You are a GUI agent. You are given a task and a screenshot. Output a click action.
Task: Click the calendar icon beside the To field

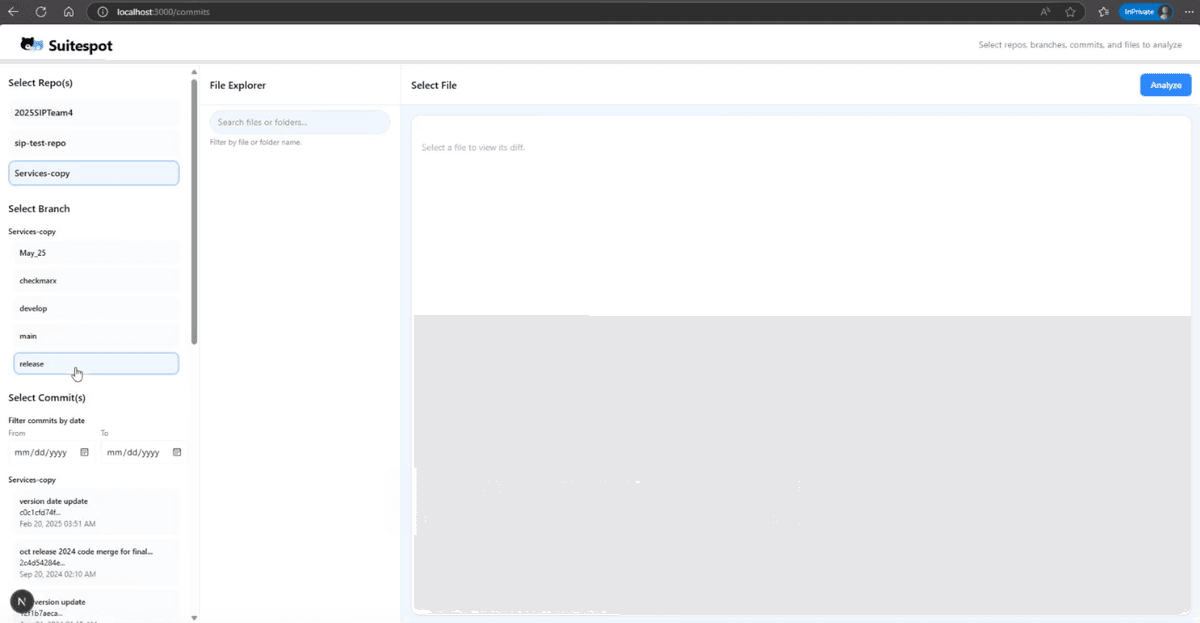pos(177,452)
